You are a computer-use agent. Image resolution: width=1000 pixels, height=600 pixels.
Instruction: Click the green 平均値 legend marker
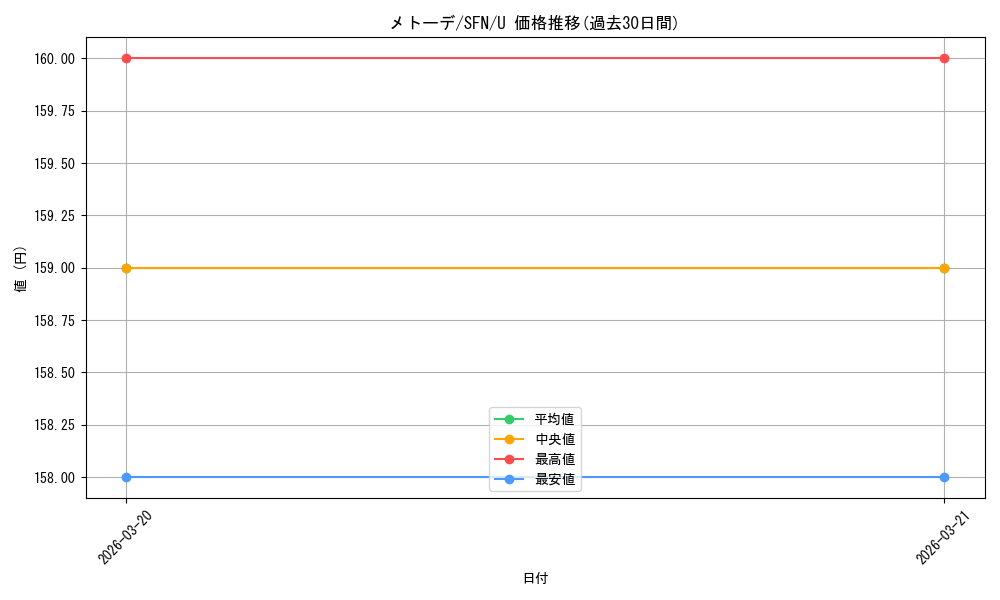[x=509, y=419]
